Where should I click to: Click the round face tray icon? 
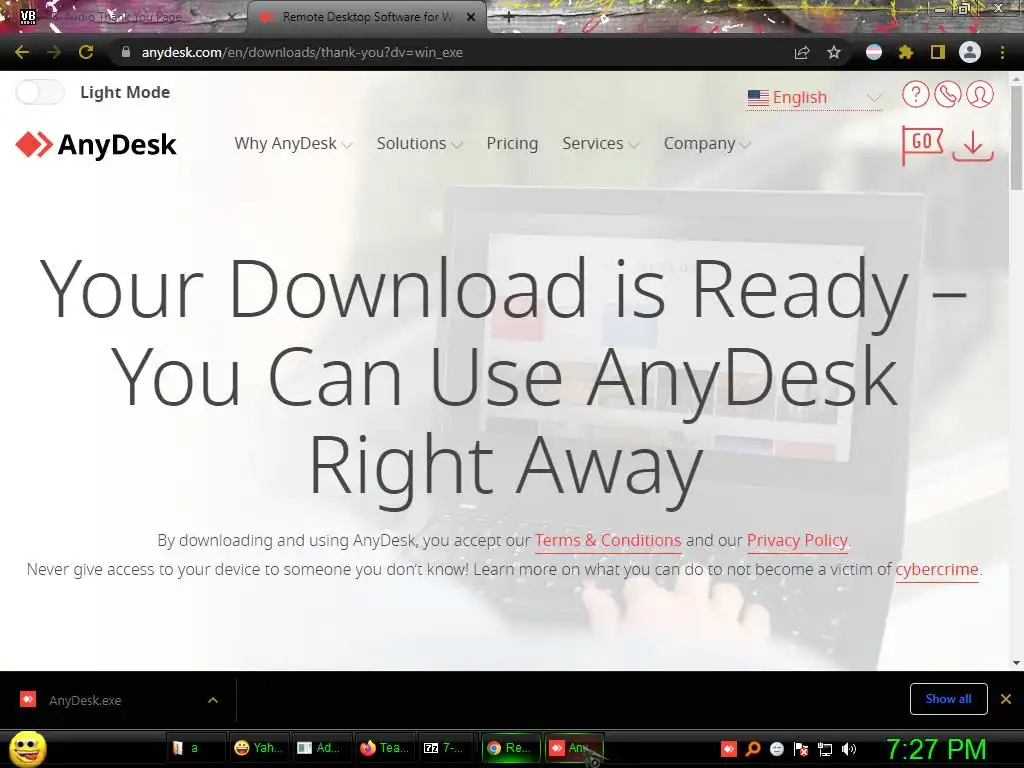777,748
